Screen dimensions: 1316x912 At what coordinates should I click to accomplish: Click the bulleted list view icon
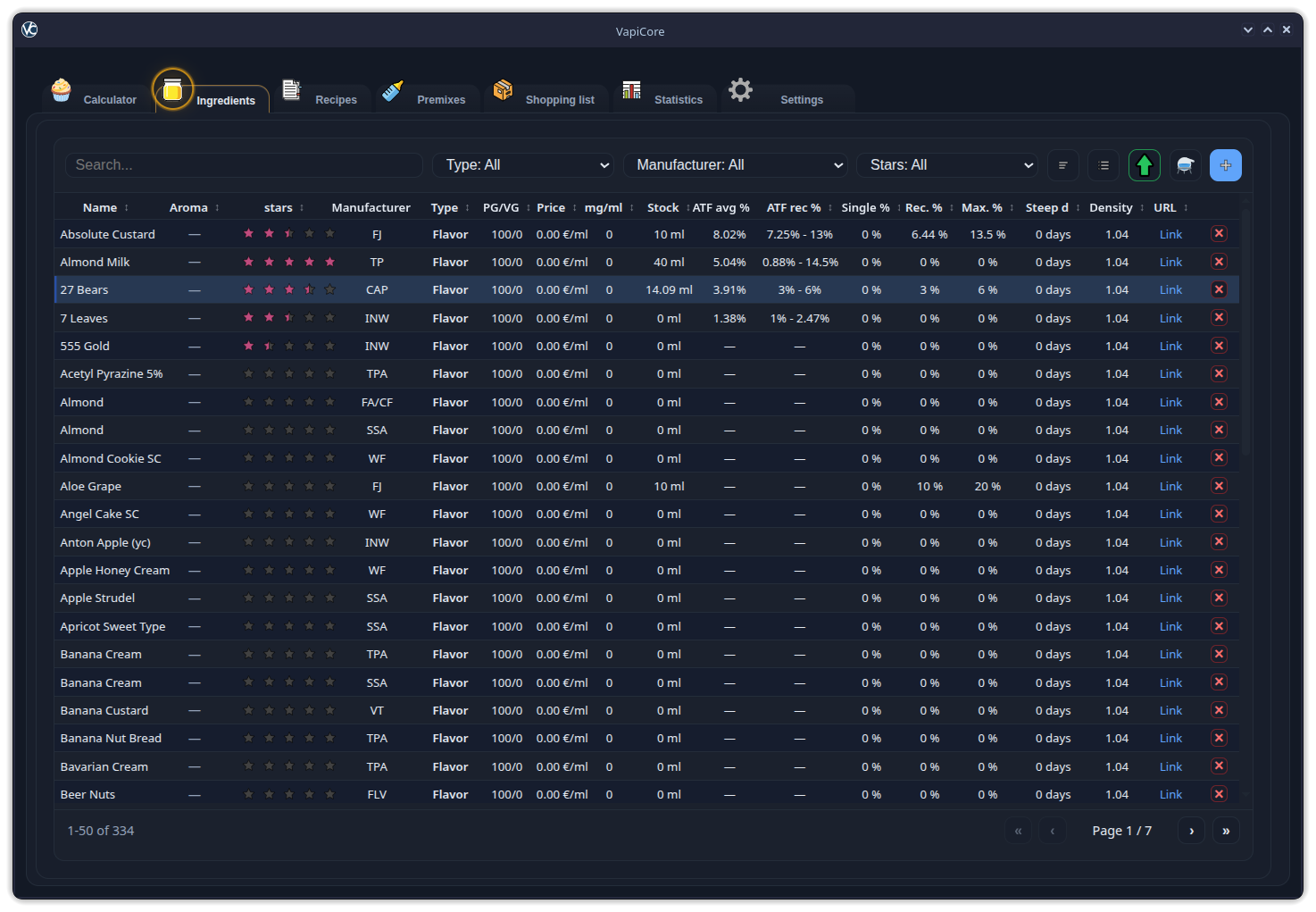coord(1104,165)
